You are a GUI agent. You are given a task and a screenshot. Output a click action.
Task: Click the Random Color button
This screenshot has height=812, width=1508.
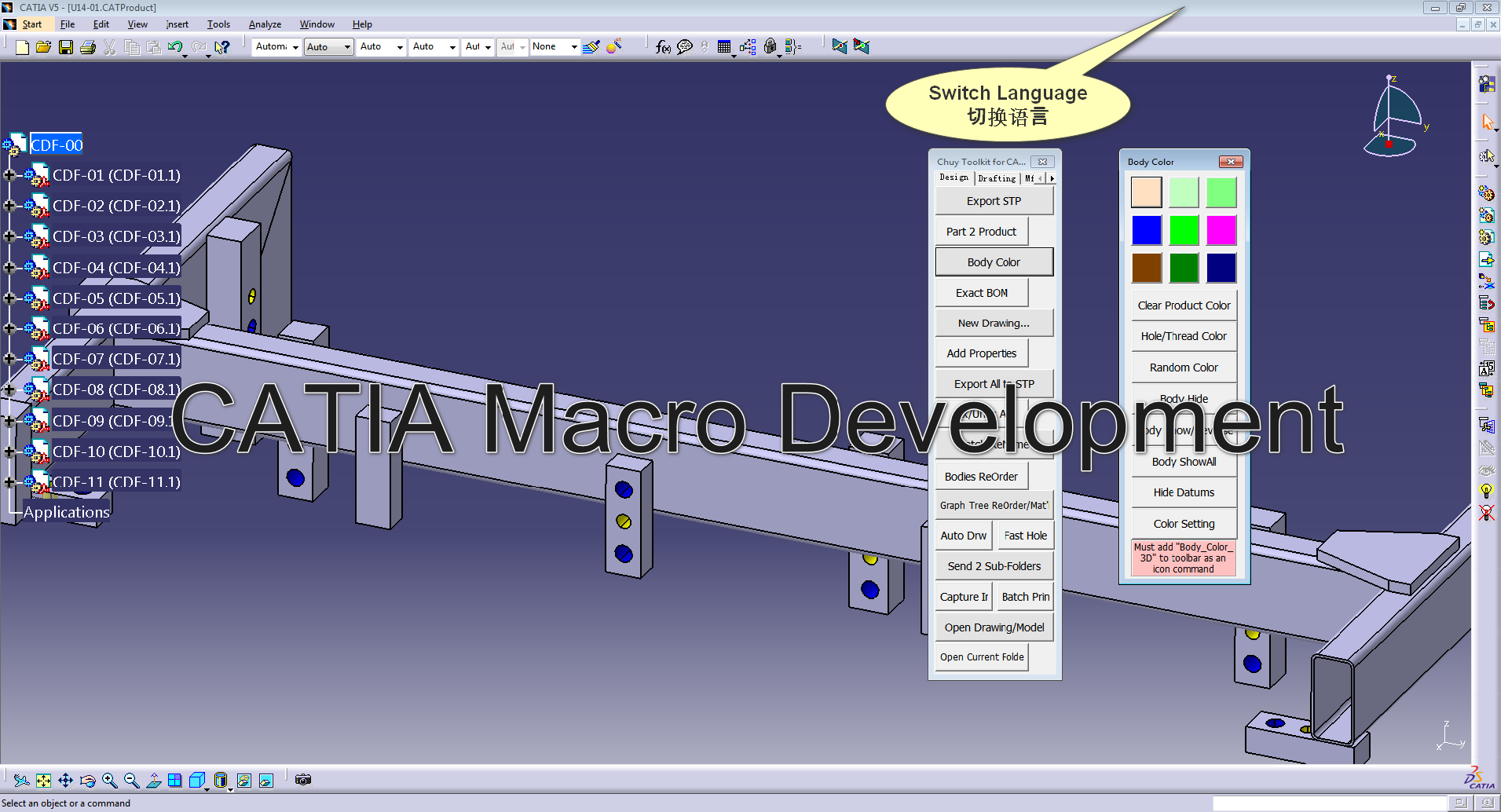pyautogui.click(x=1184, y=368)
